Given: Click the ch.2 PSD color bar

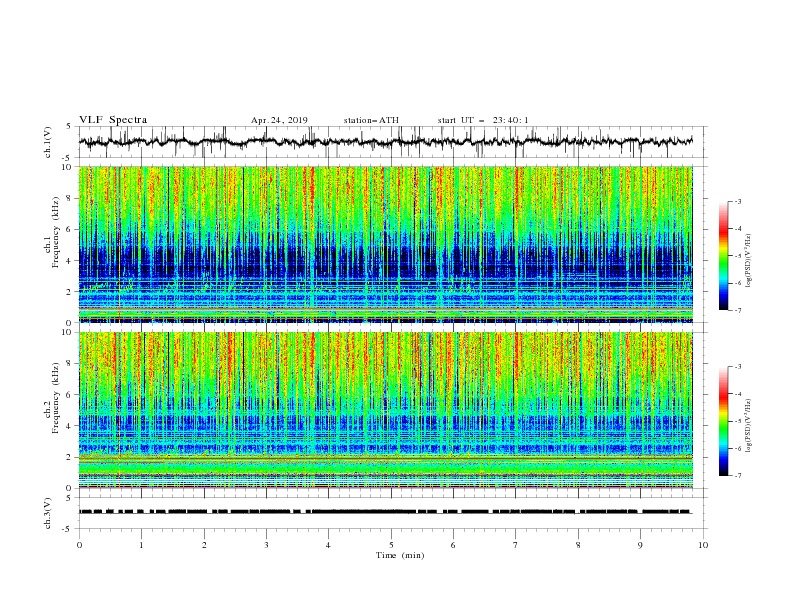Looking at the screenshot, I should tap(724, 421).
